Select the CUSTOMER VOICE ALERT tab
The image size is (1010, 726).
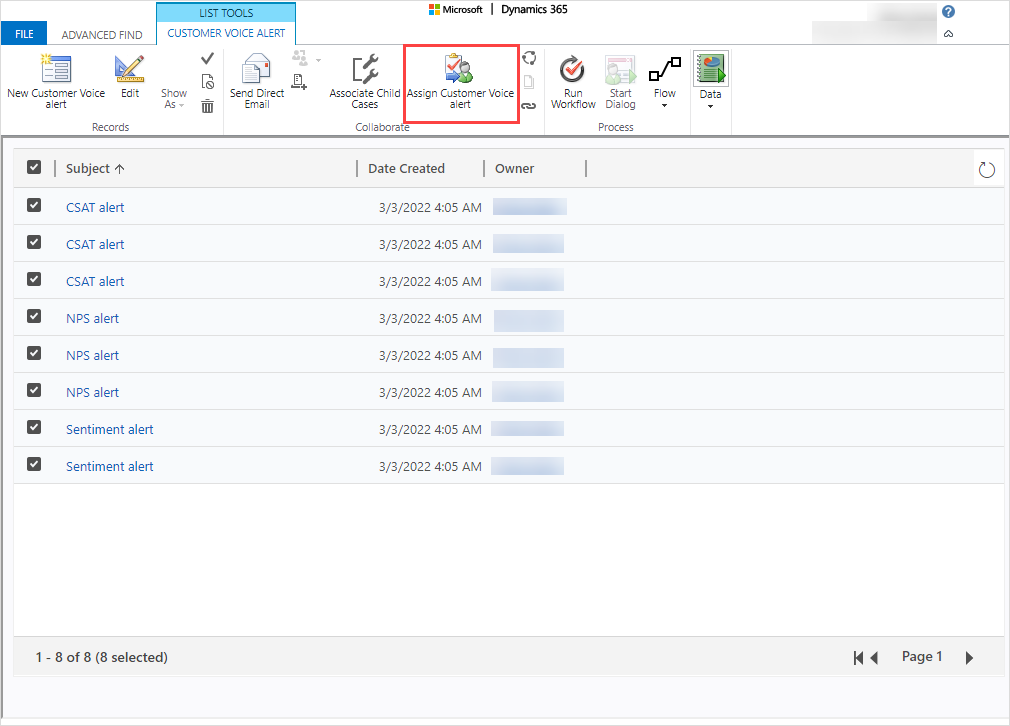point(226,33)
